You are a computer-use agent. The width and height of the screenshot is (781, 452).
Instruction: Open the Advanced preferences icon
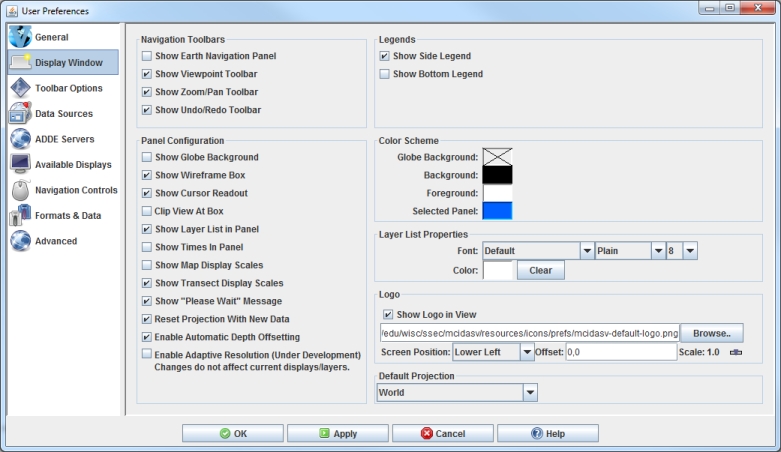coord(20,241)
